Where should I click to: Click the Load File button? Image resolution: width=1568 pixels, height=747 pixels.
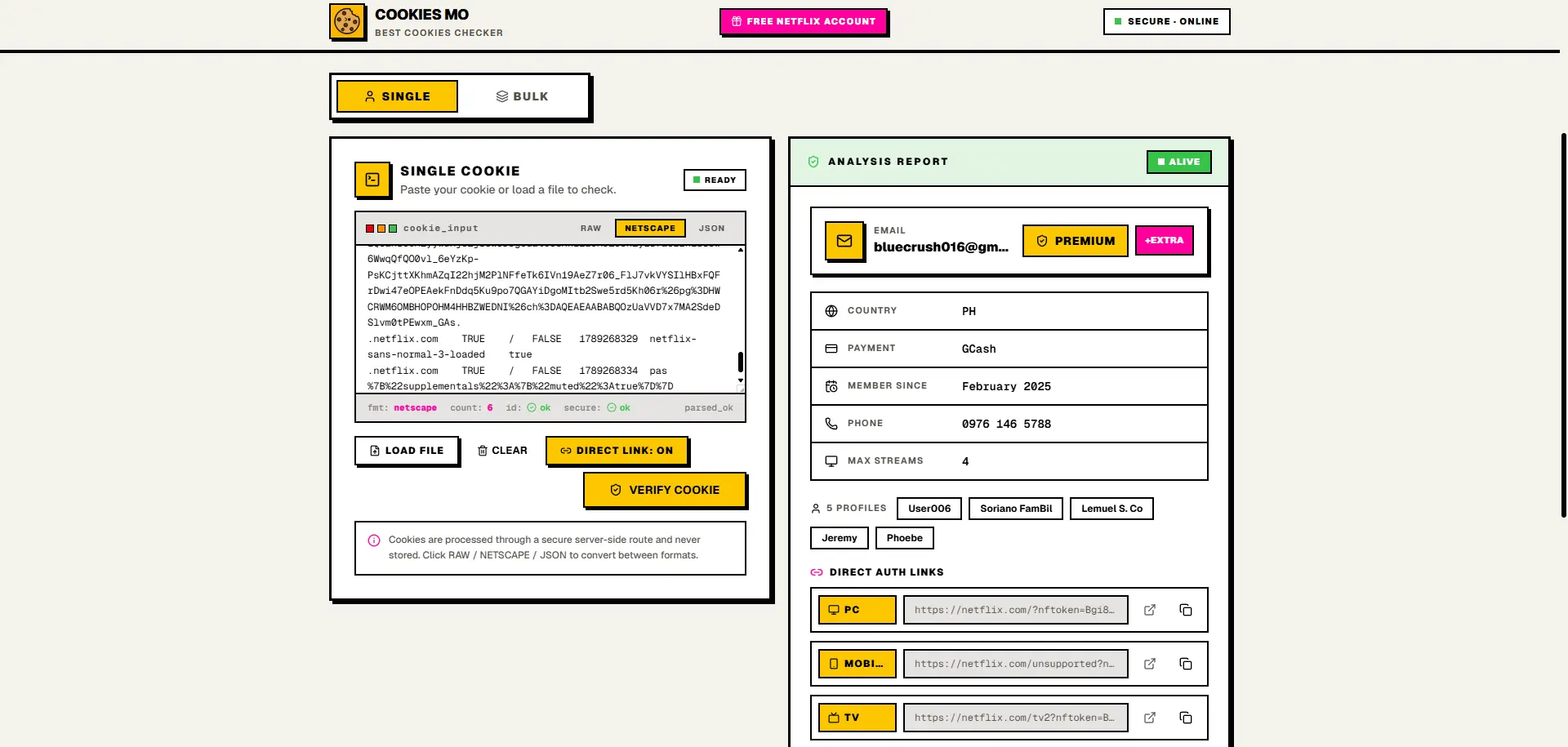click(407, 451)
